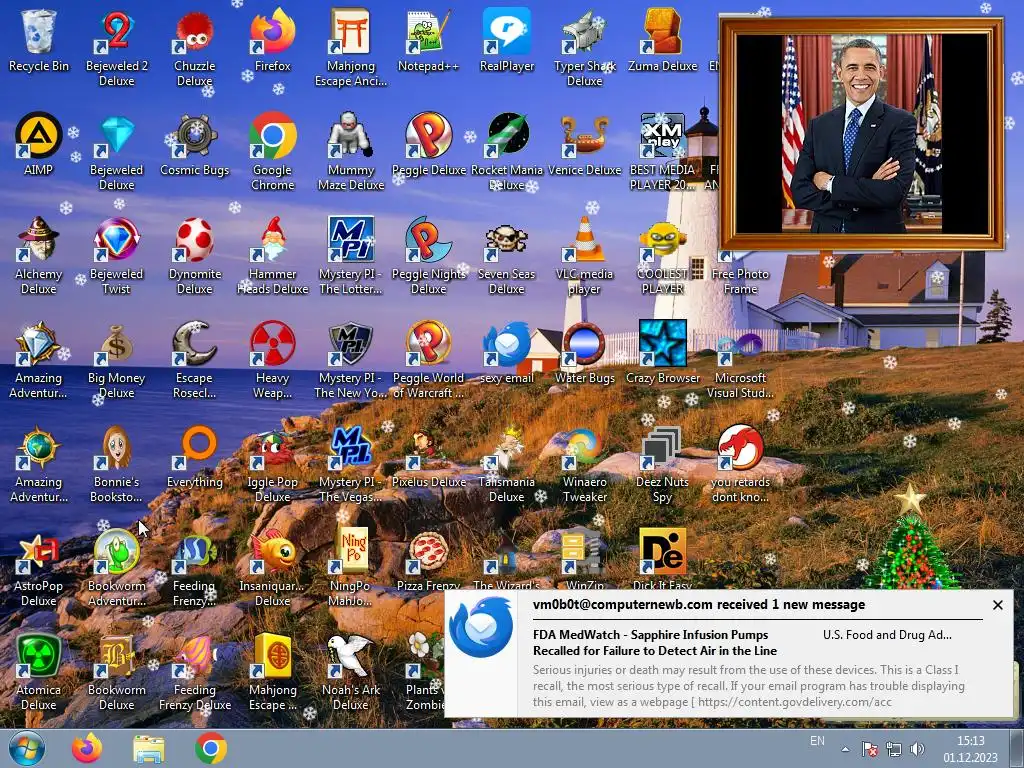Click the network tray icon
The image size is (1024, 768).
[893, 749]
